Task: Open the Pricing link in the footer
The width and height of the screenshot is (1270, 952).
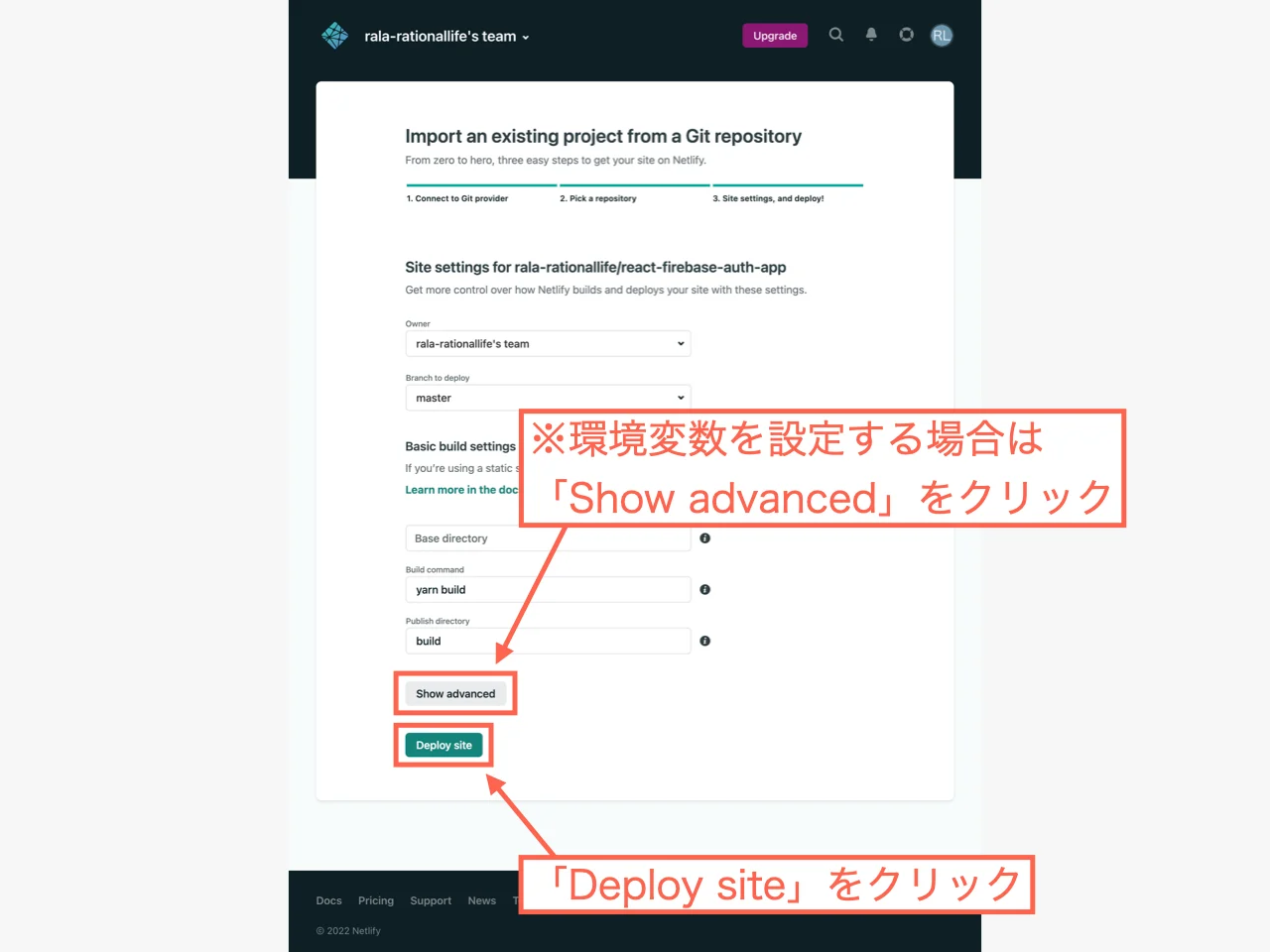Action: pyautogui.click(x=376, y=900)
